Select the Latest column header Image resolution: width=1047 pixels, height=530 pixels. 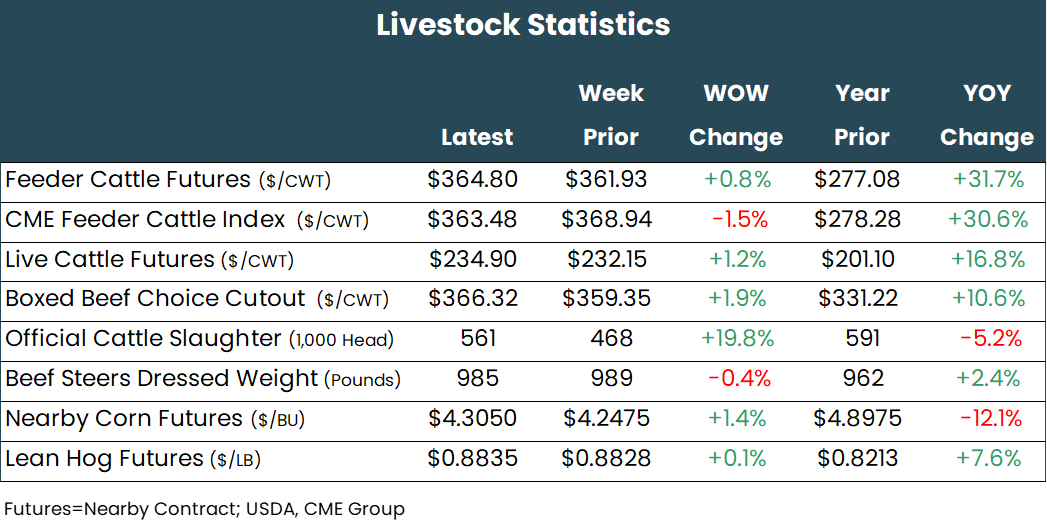tap(477, 137)
